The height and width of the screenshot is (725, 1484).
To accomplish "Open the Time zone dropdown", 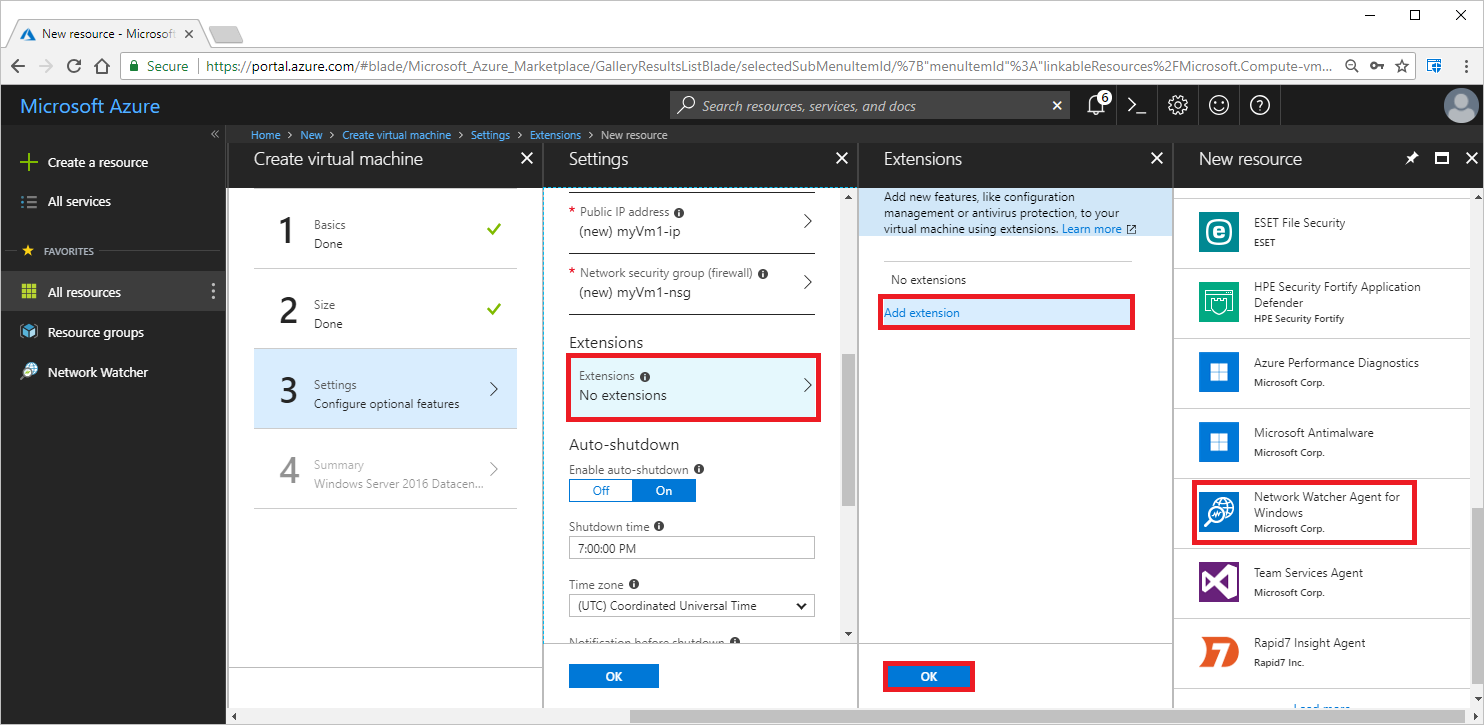I will (x=692, y=606).
